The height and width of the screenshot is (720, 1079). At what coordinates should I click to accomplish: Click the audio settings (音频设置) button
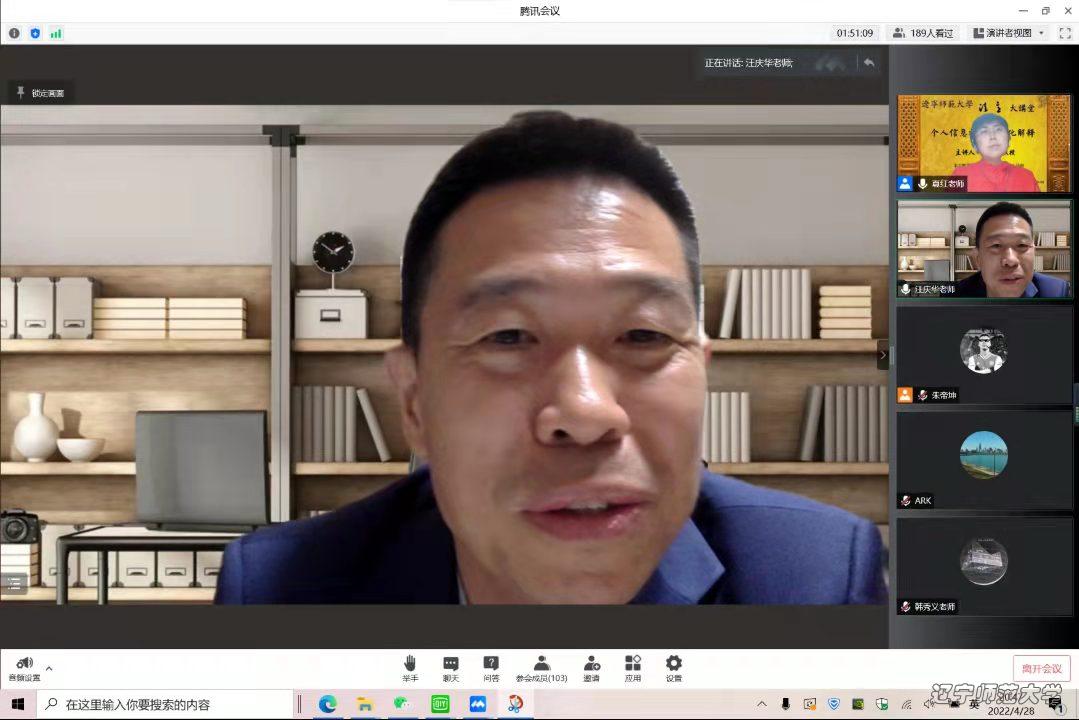click(x=24, y=668)
